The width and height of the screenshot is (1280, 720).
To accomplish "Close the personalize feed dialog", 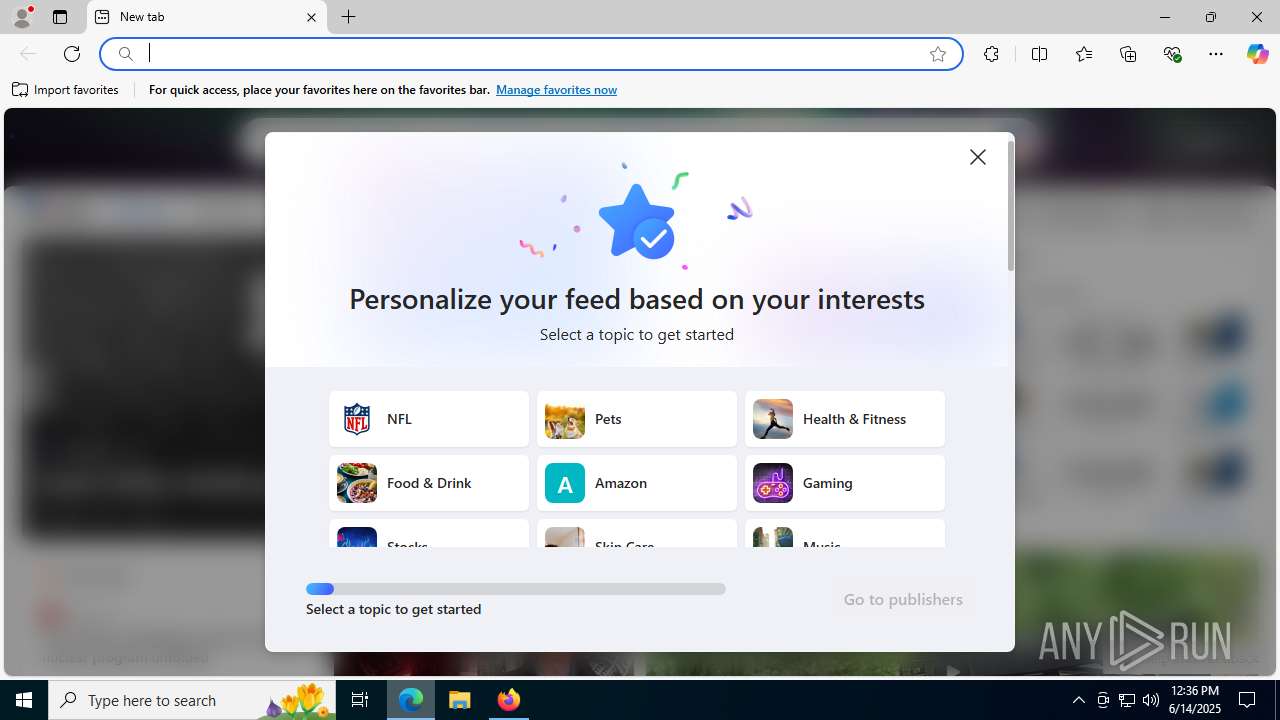I will (978, 157).
